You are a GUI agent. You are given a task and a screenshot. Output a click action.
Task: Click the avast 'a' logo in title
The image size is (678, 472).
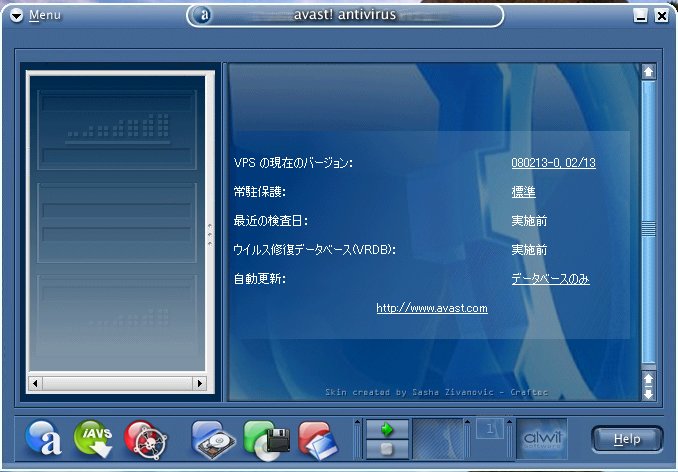(203, 15)
